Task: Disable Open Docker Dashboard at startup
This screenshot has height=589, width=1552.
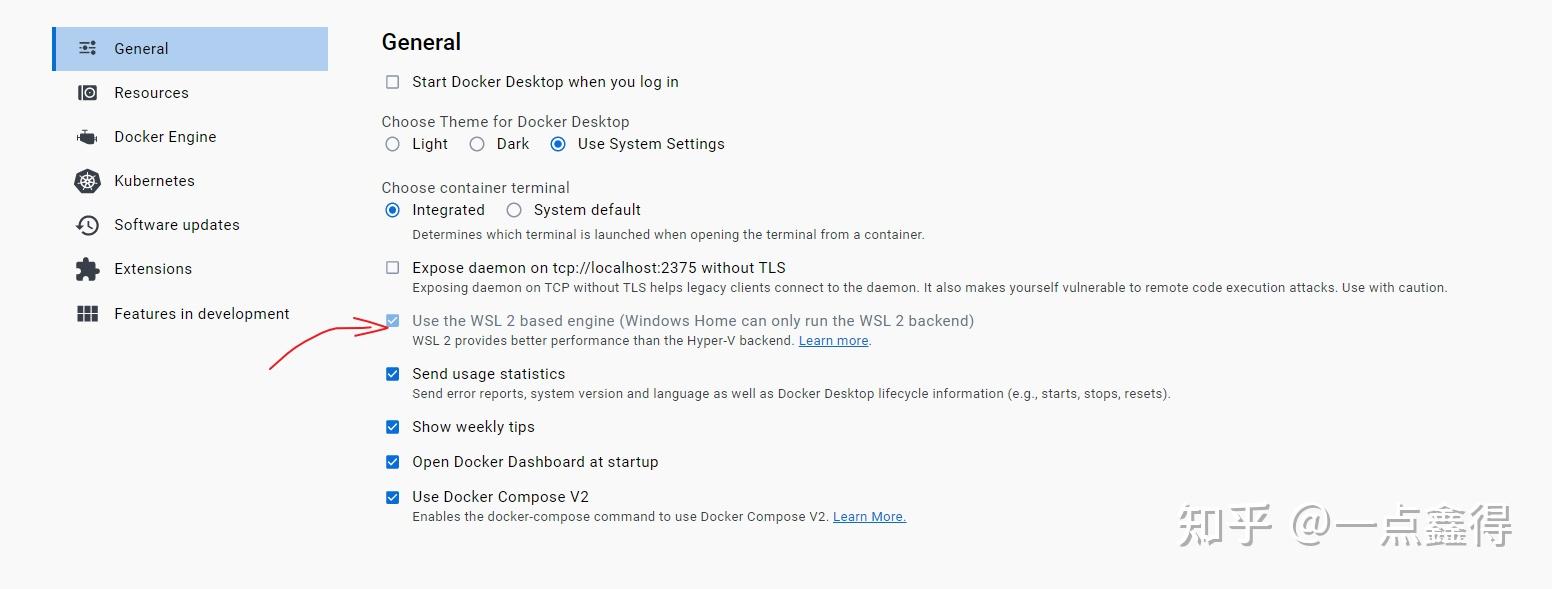Action: pyautogui.click(x=392, y=462)
